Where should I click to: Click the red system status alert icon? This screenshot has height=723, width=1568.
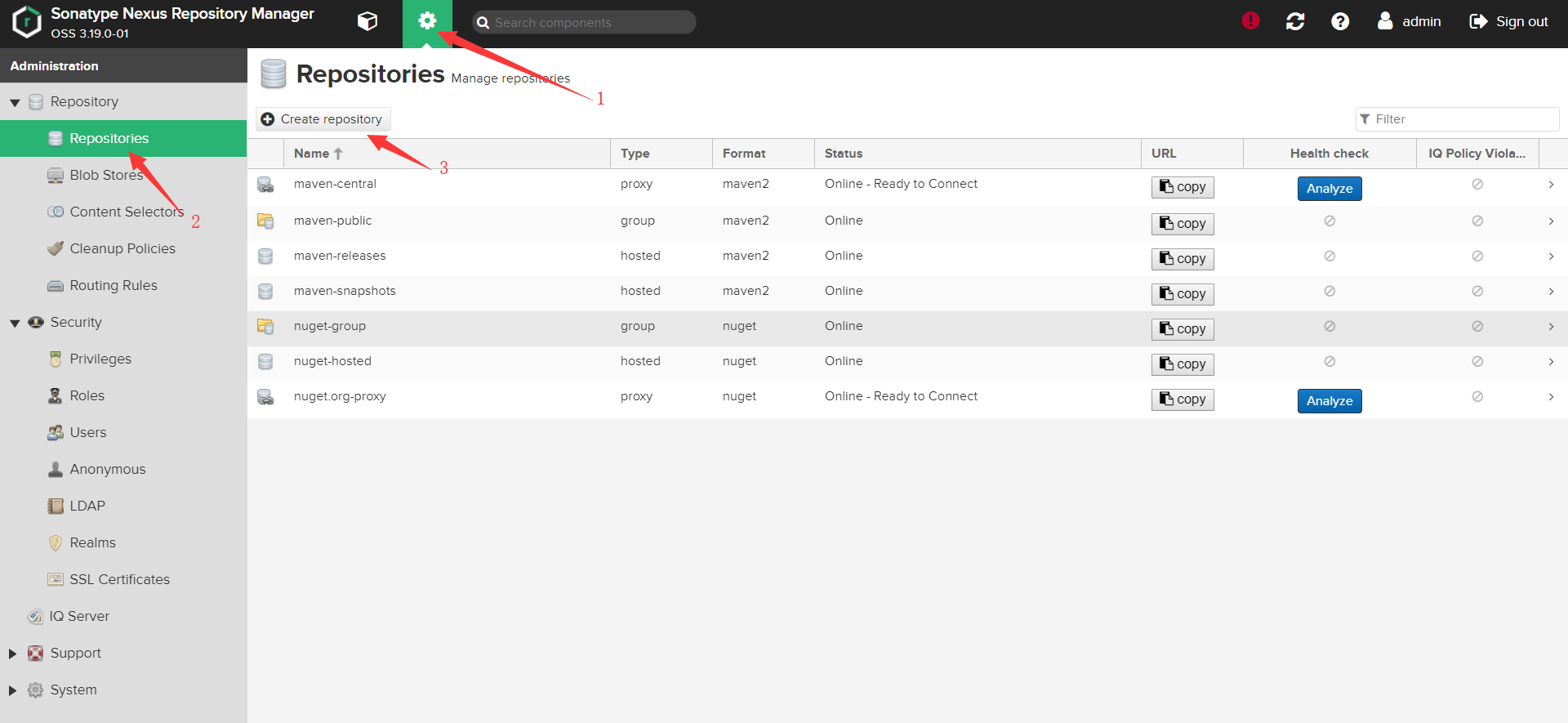point(1250,21)
